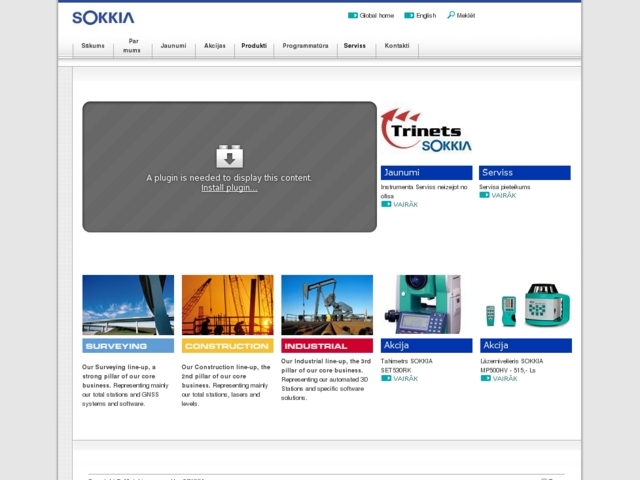
Task: Go to the Programmatūra menu item
Action: tap(305, 46)
